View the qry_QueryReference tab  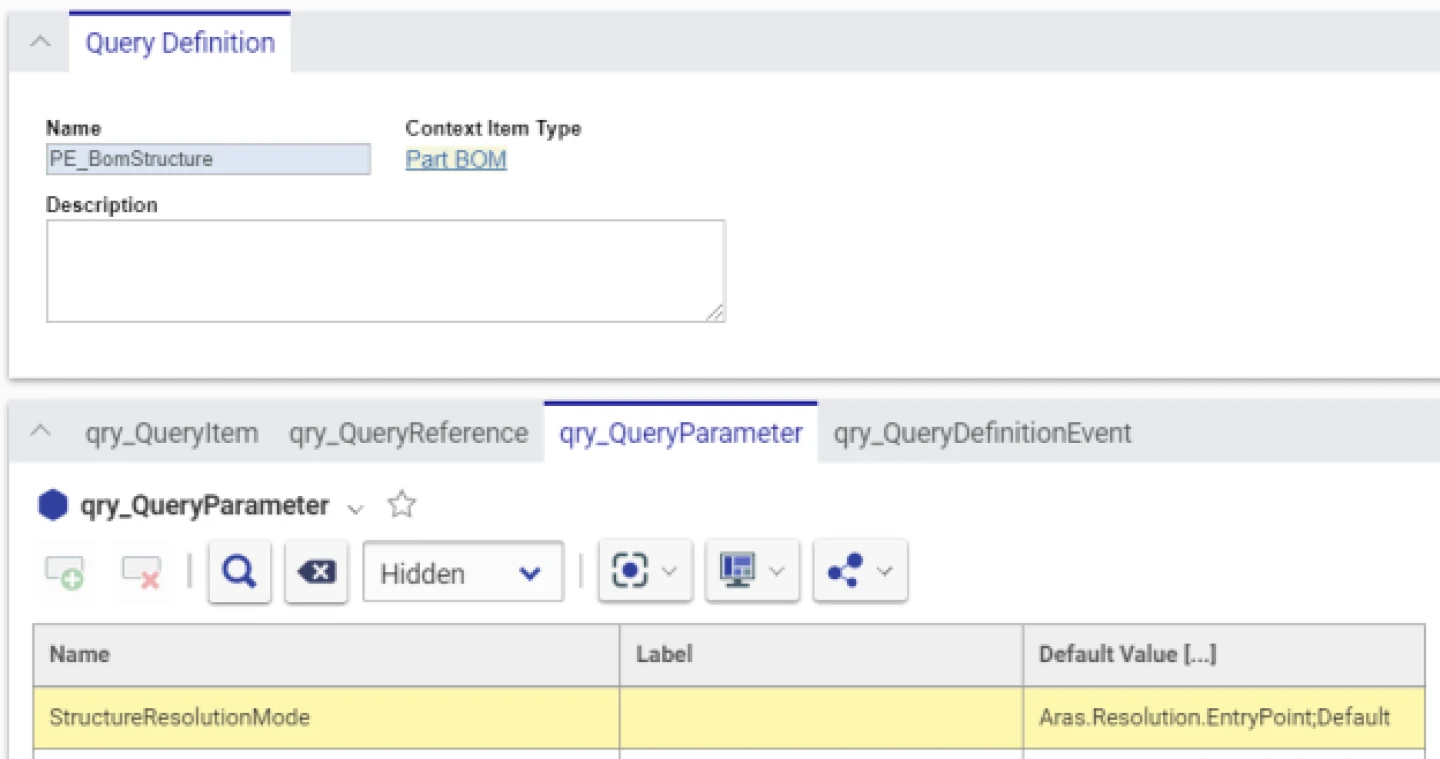pos(408,432)
